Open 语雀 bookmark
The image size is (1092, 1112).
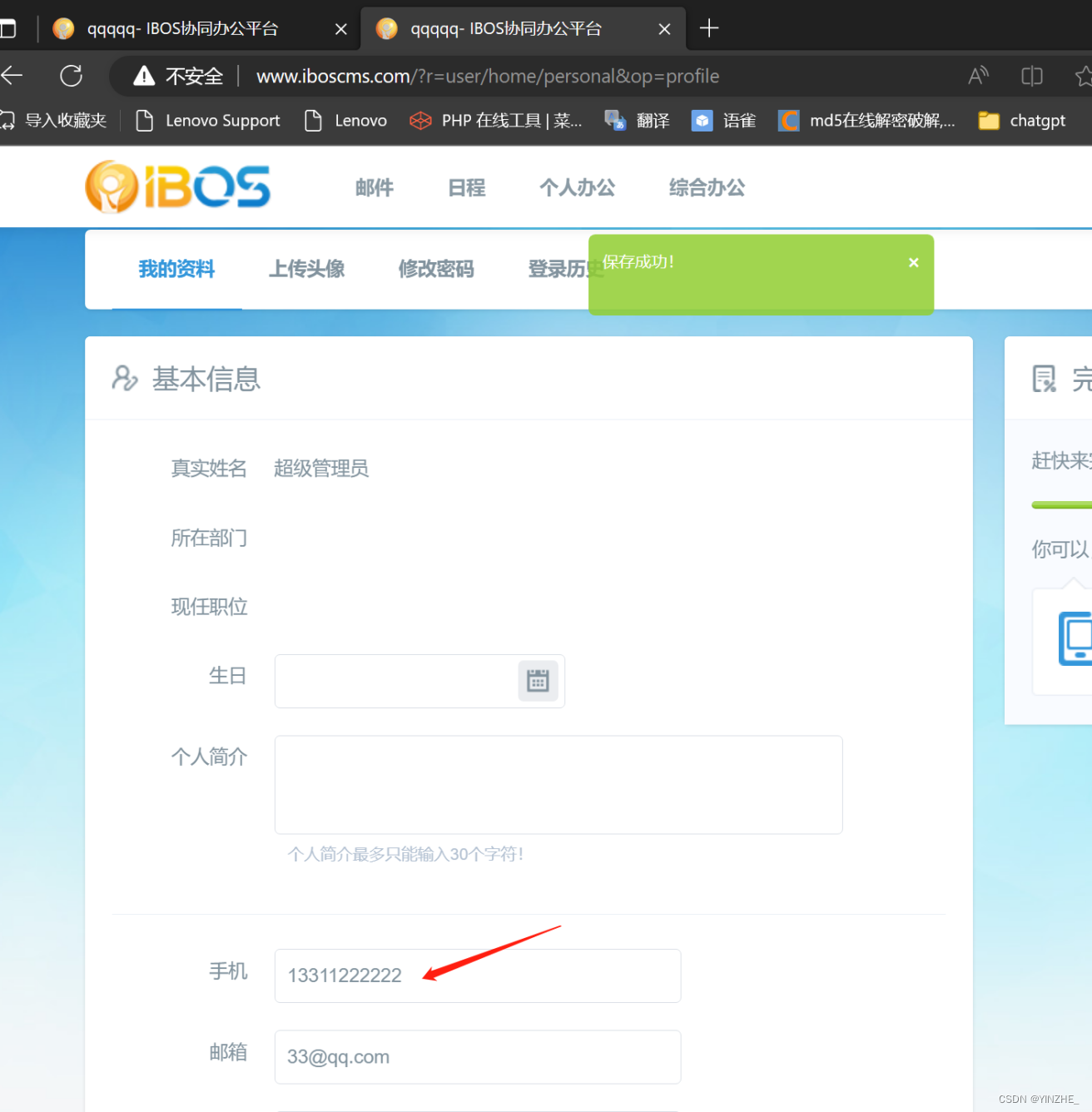tap(724, 121)
